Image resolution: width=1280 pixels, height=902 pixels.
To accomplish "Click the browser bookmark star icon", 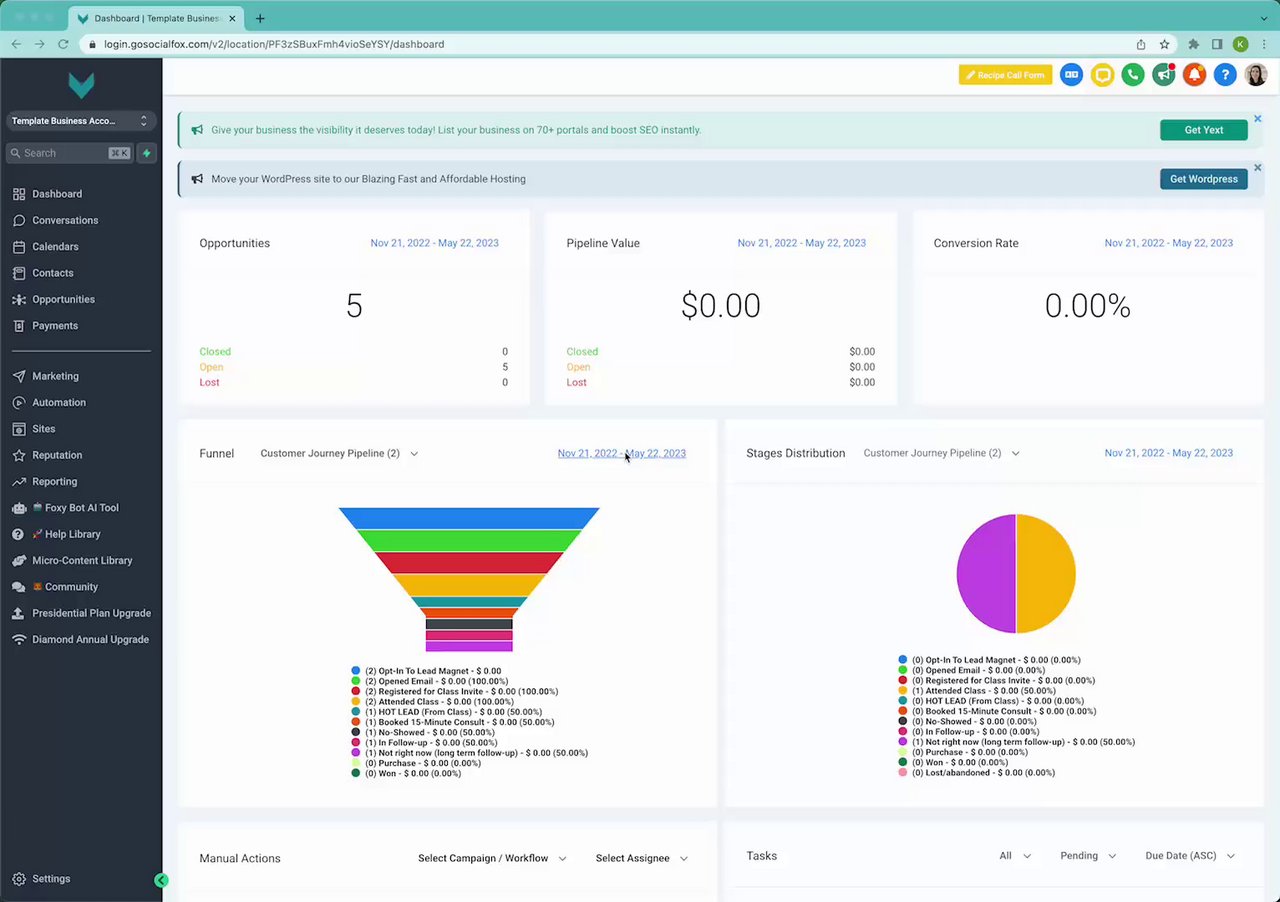I will point(1165,44).
